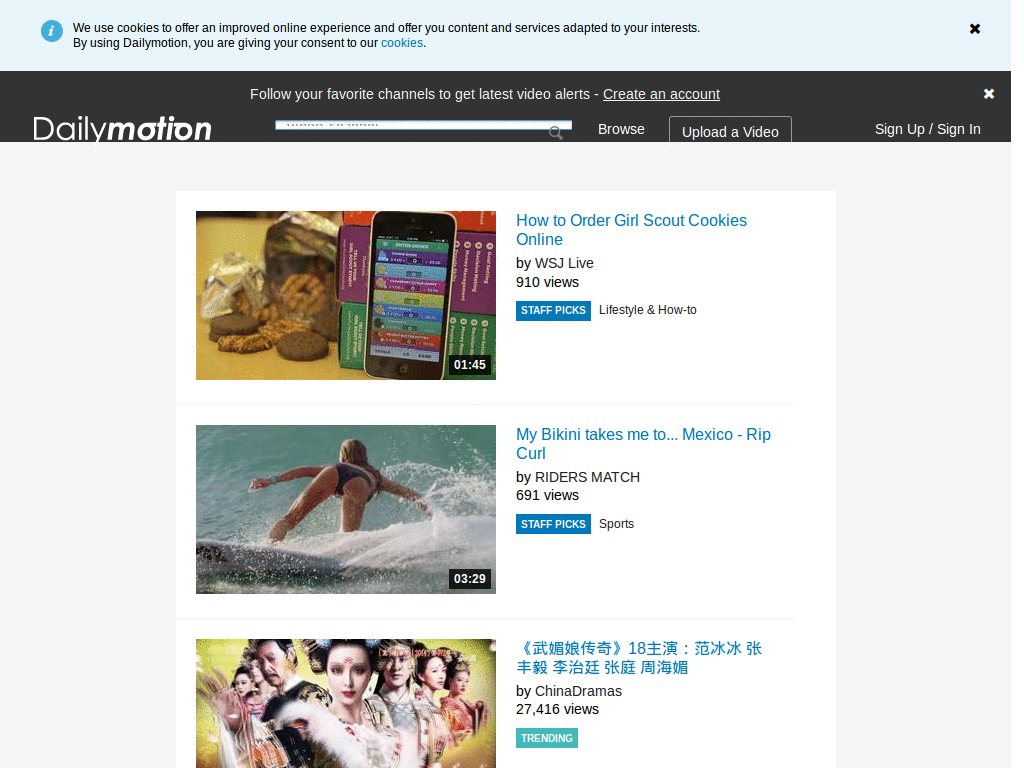Viewport: 1024px width, 768px height.
Task: Click the STAFF PICKS badge on the surfing video
Action: [x=553, y=523]
